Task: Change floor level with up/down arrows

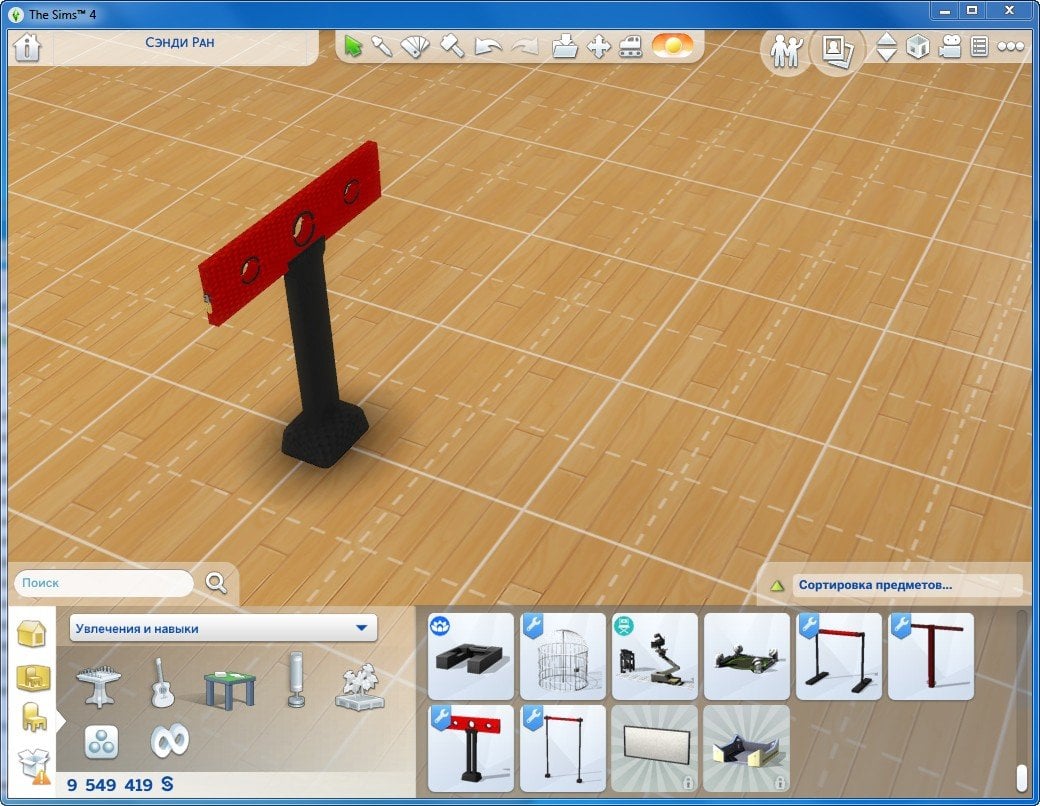Action: pyautogui.click(x=887, y=47)
